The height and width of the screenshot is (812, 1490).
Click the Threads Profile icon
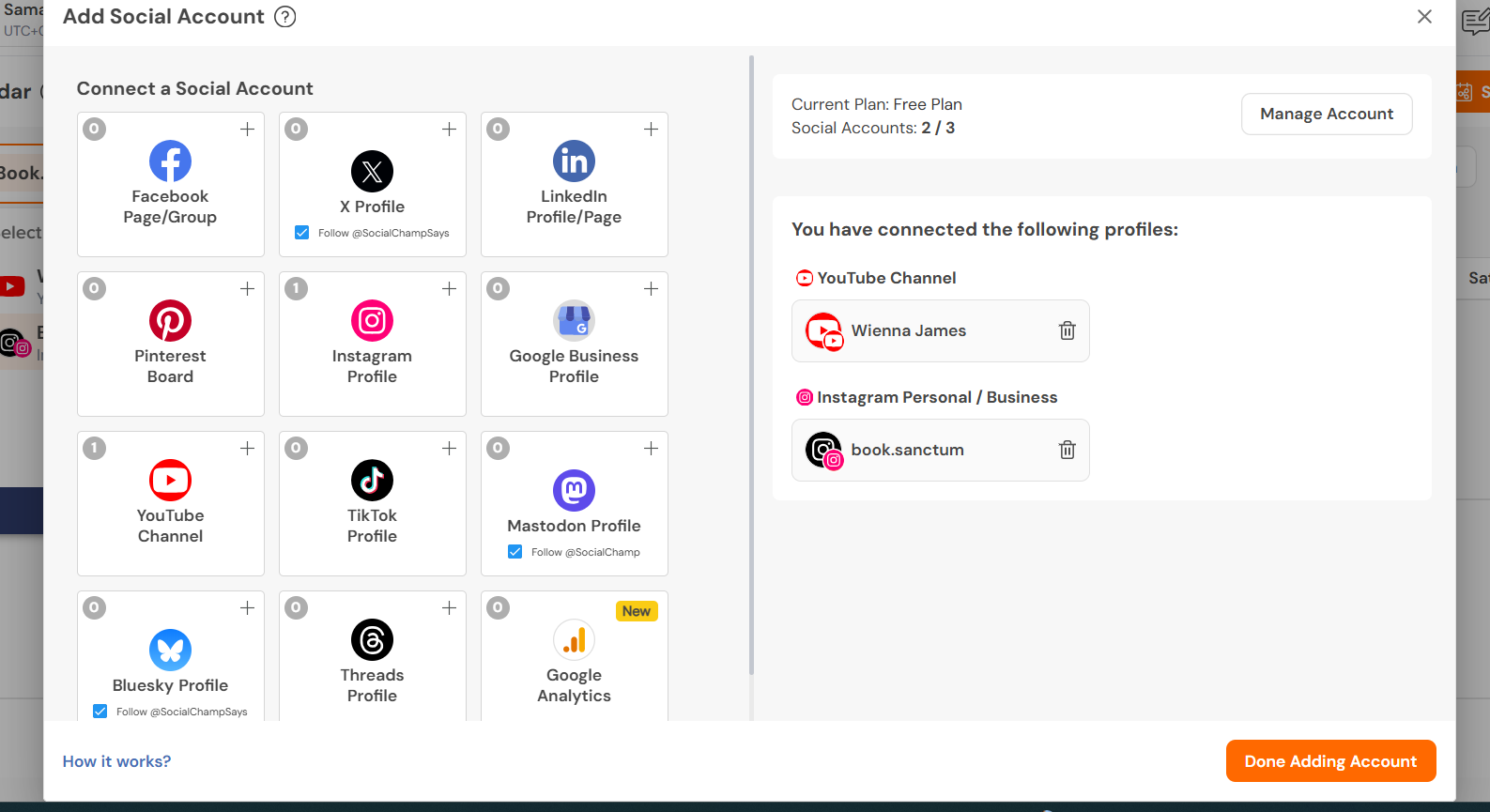pos(372,640)
